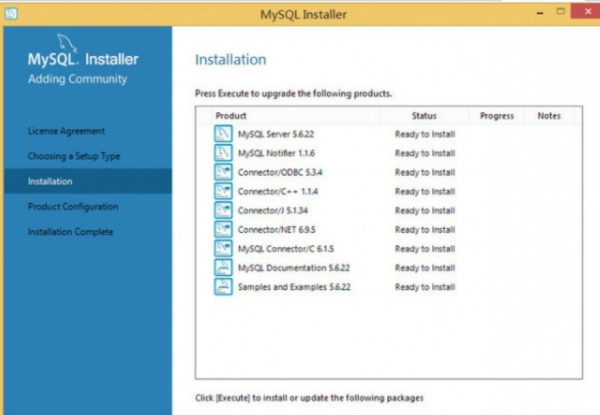Click the MySQL Connector/C 6.1.5 product icon
The width and height of the screenshot is (600, 415).
(223, 249)
